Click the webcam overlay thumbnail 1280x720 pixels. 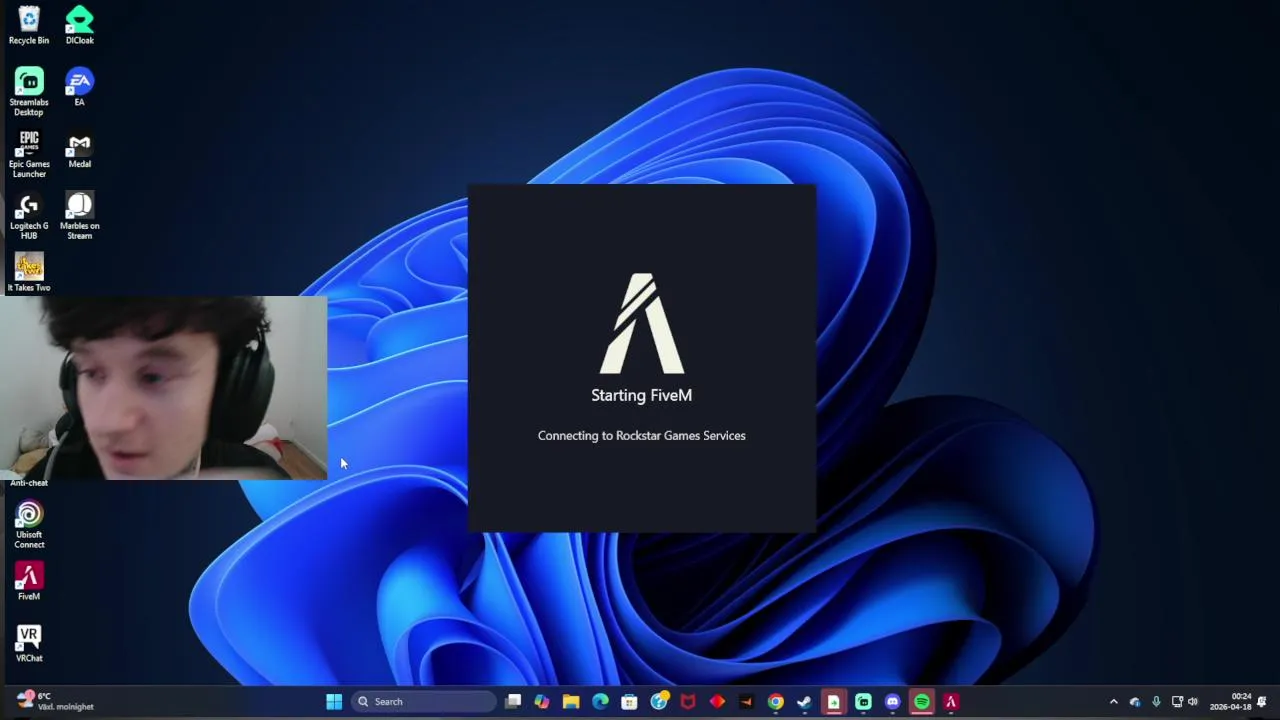[x=163, y=388]
